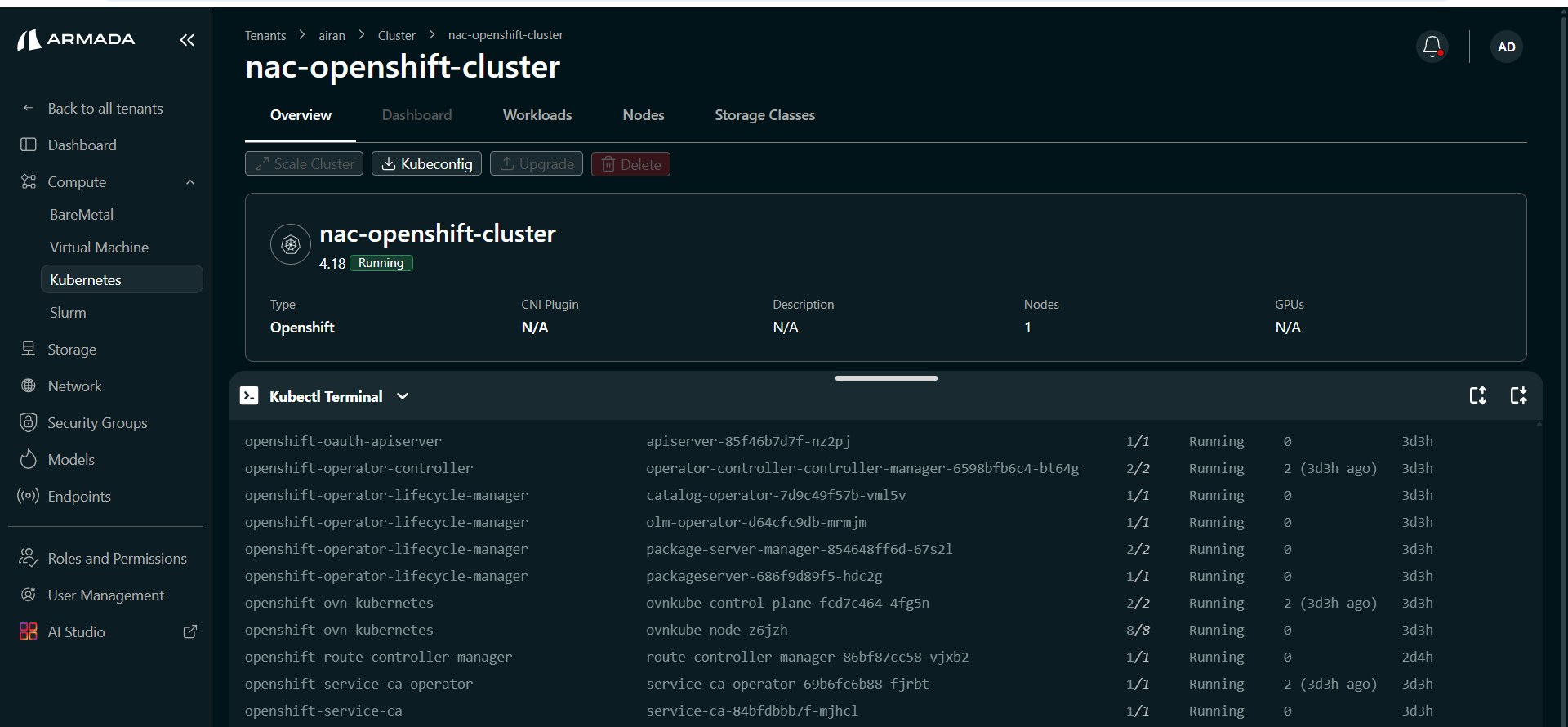Click the Compute sidebar icon
The height and width of the screenshot is (727, 1568).
point(29,181)
